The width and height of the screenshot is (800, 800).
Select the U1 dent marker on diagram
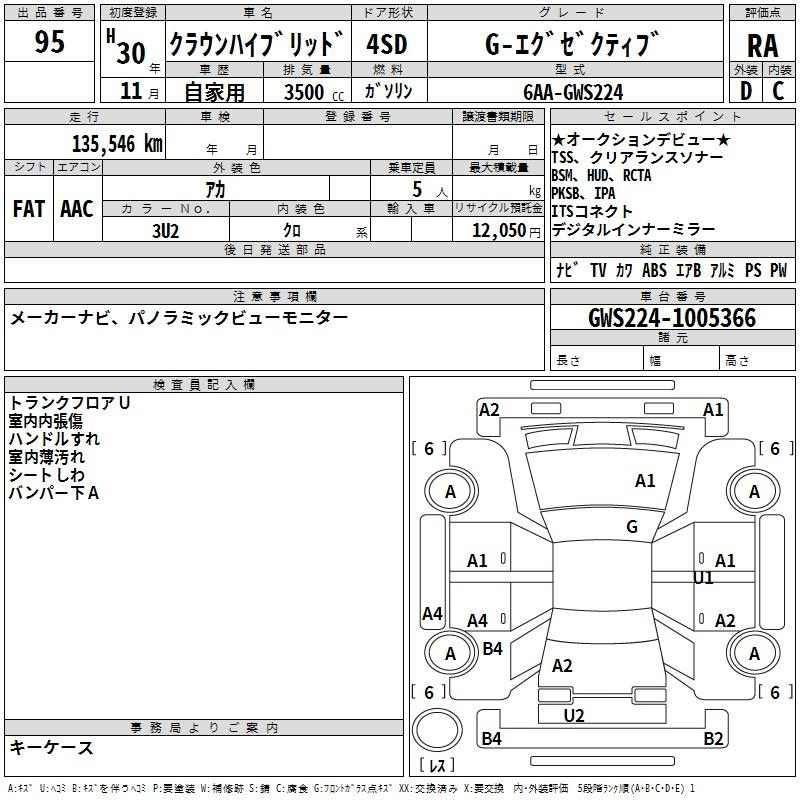(x=704, y=578)
